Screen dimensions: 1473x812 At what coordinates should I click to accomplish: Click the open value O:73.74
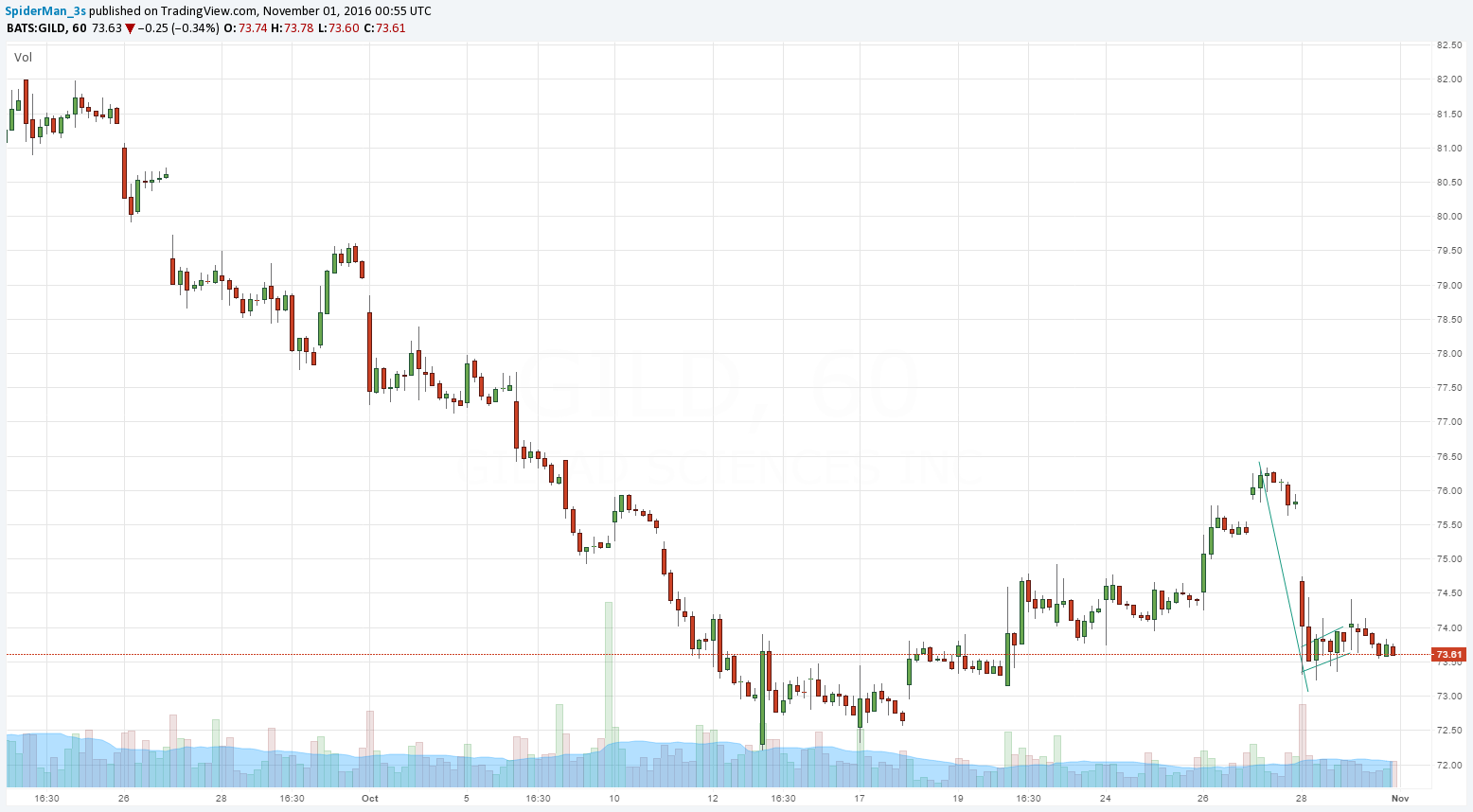(246, 28)
